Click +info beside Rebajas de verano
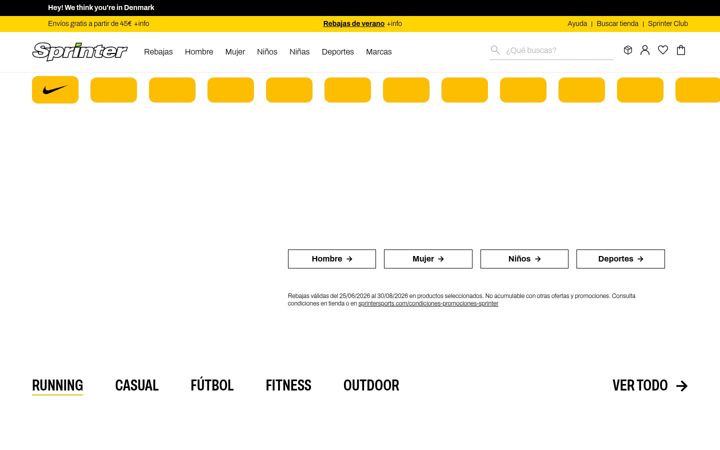 coord(394,23)
